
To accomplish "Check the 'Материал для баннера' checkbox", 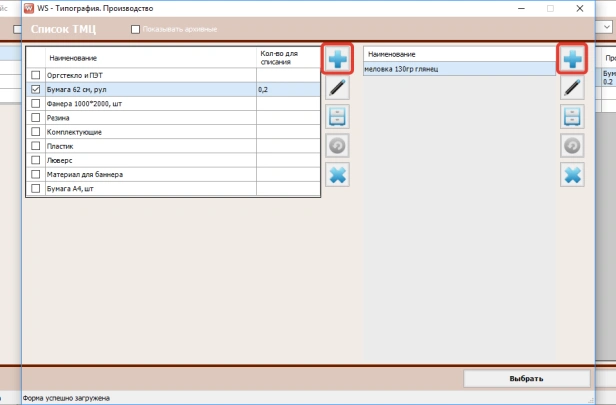I will [37, 174].
